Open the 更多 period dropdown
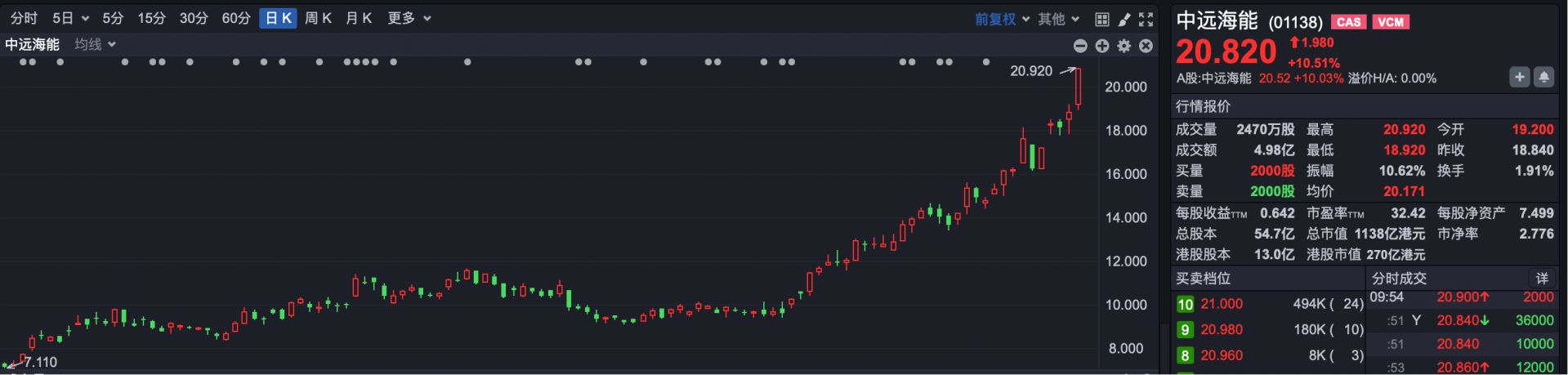 coord(409,18)
